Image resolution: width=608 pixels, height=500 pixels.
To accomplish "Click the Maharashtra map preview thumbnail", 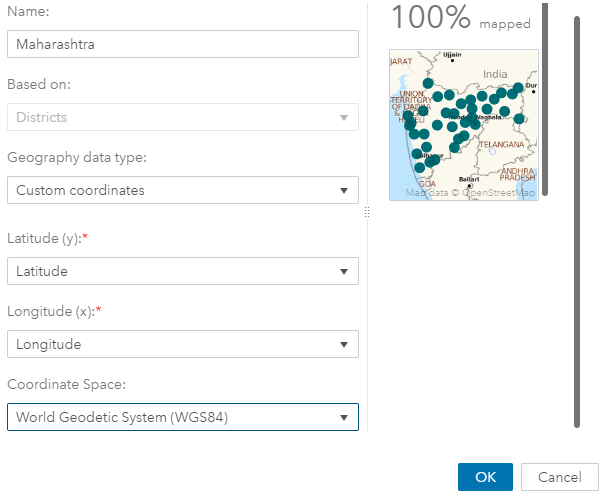I will 463,125.
